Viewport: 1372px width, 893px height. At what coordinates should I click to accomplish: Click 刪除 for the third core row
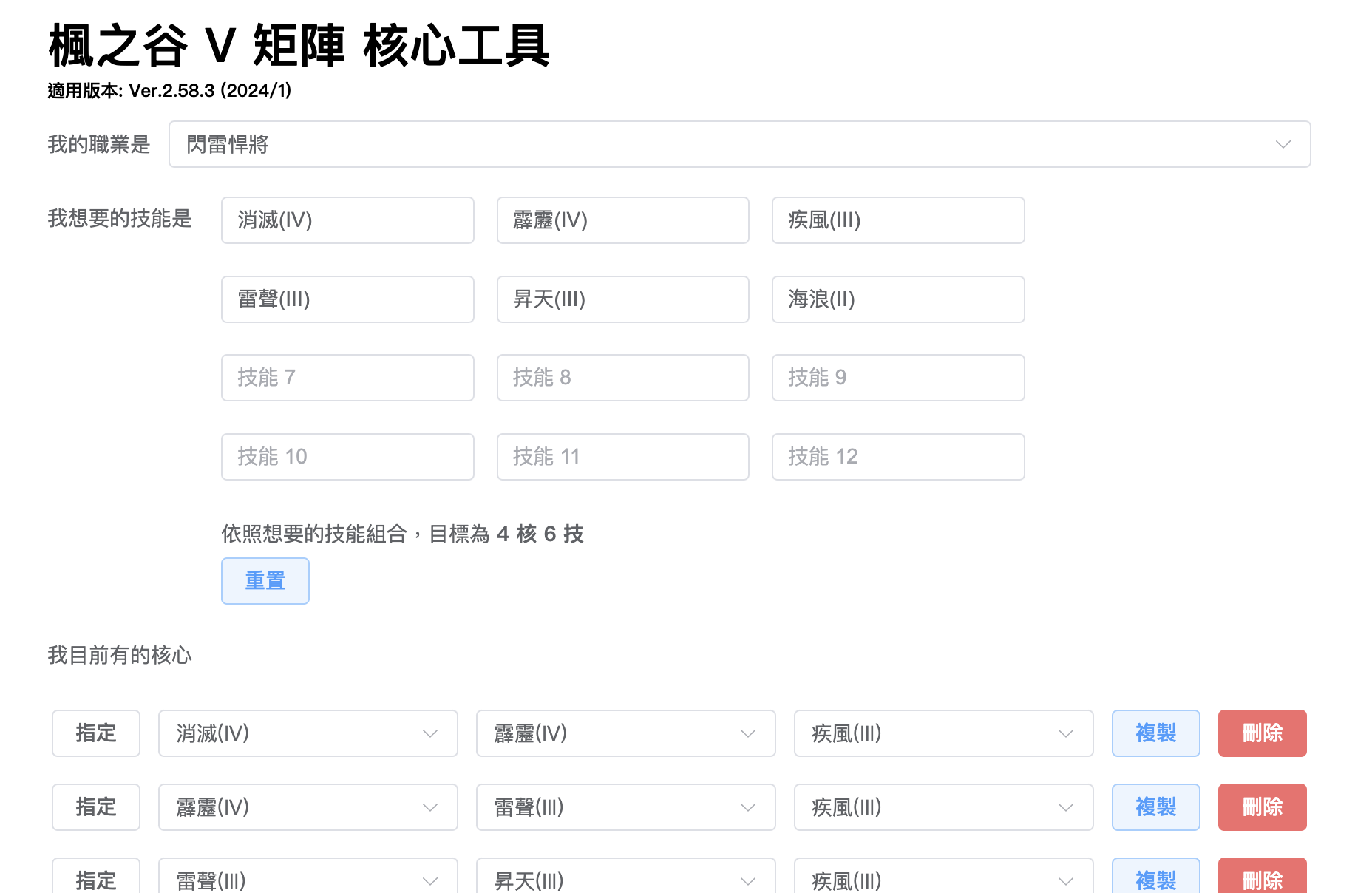point(1263,877)
